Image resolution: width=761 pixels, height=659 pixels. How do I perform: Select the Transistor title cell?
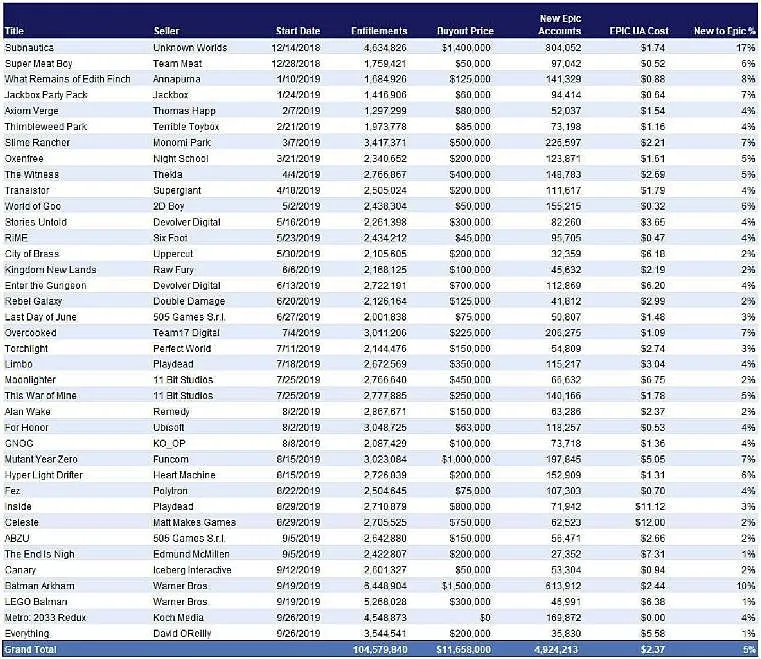click(27, 190)
